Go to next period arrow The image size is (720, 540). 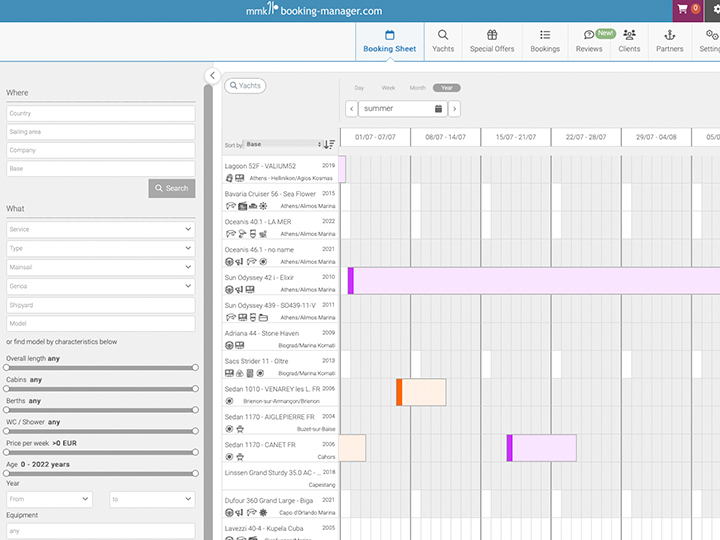point(455,109)
